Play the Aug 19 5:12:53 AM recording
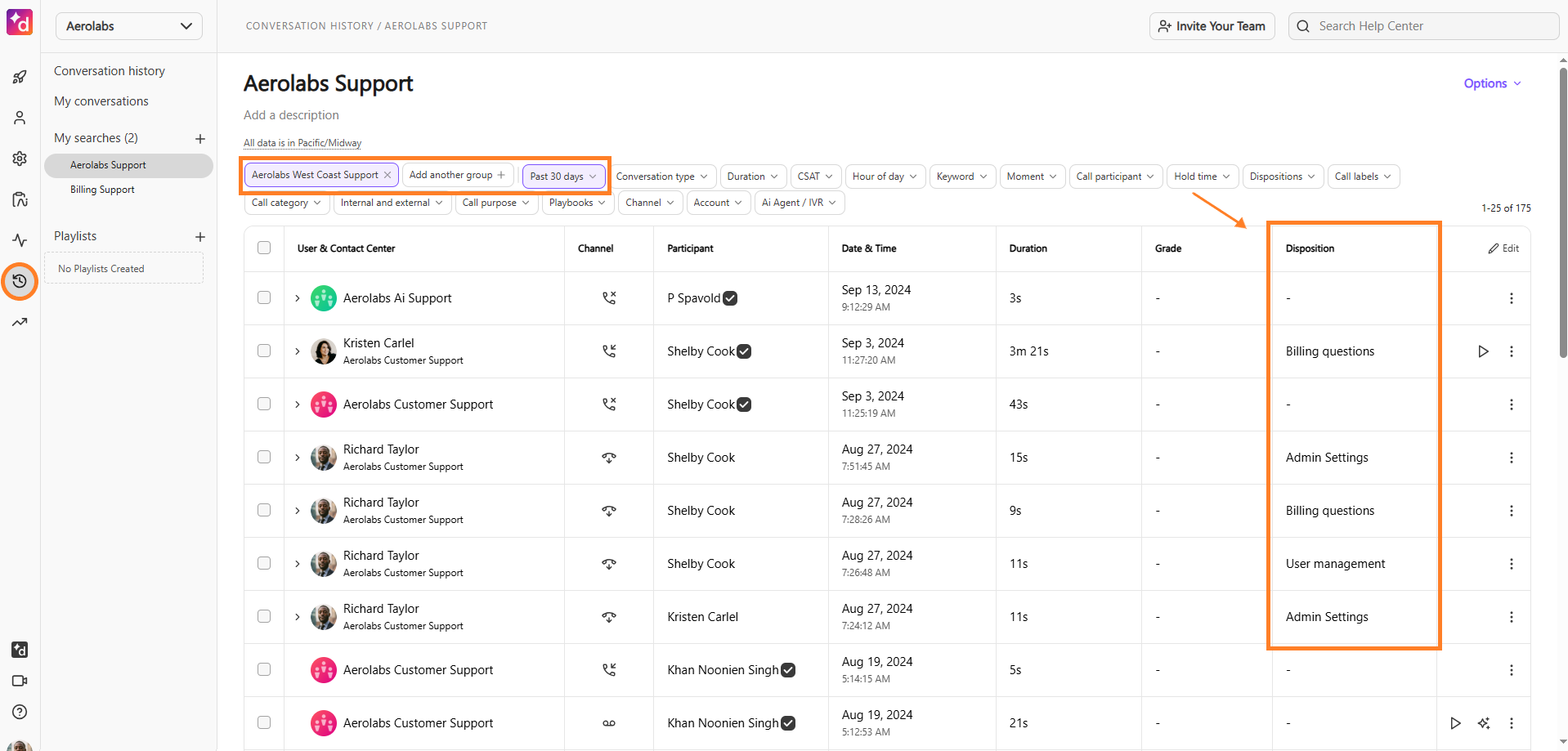Viewport: 1568px width, 751px height. (1455, 723)
